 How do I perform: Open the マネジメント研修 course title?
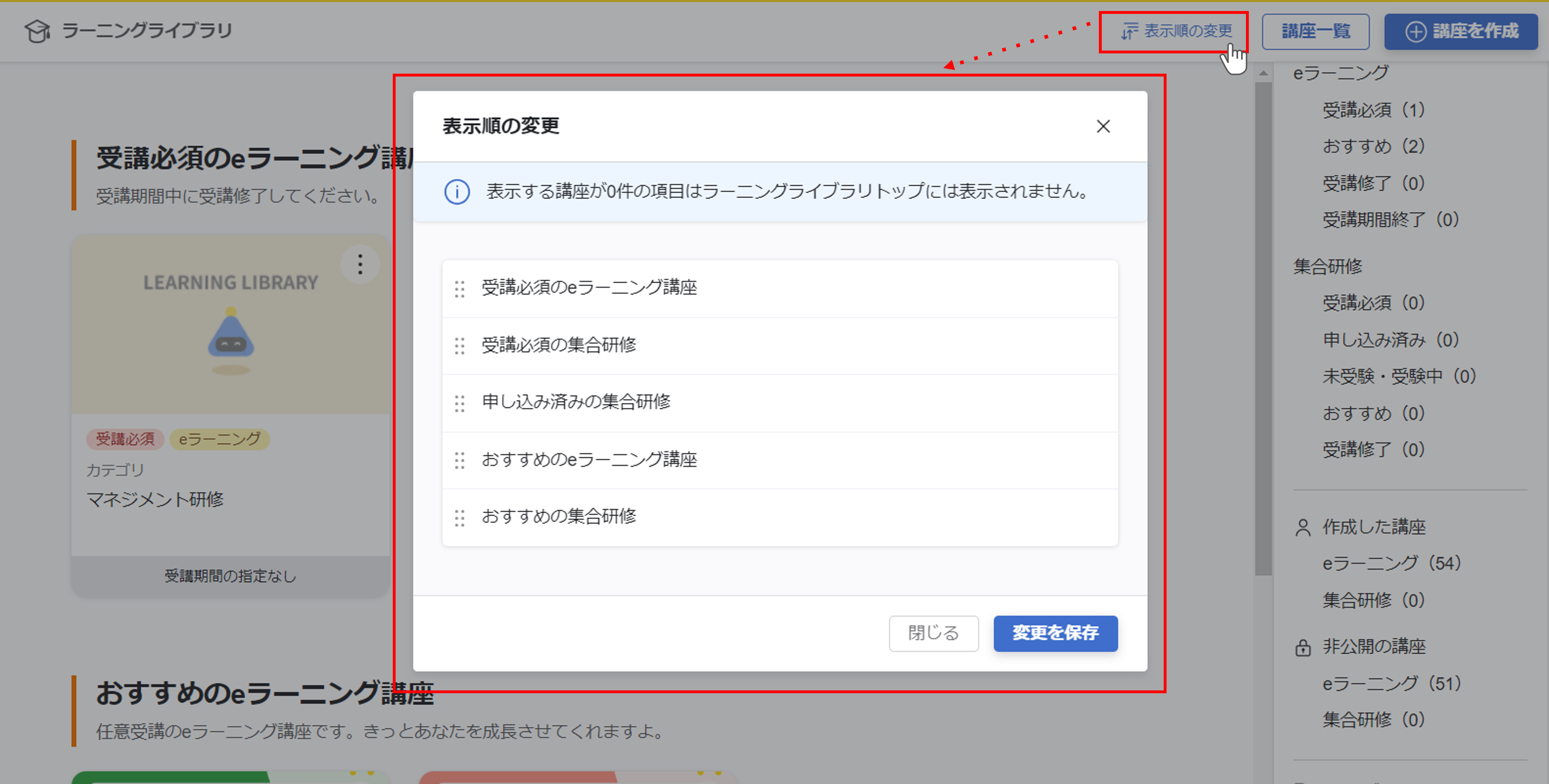click(155, 499)
